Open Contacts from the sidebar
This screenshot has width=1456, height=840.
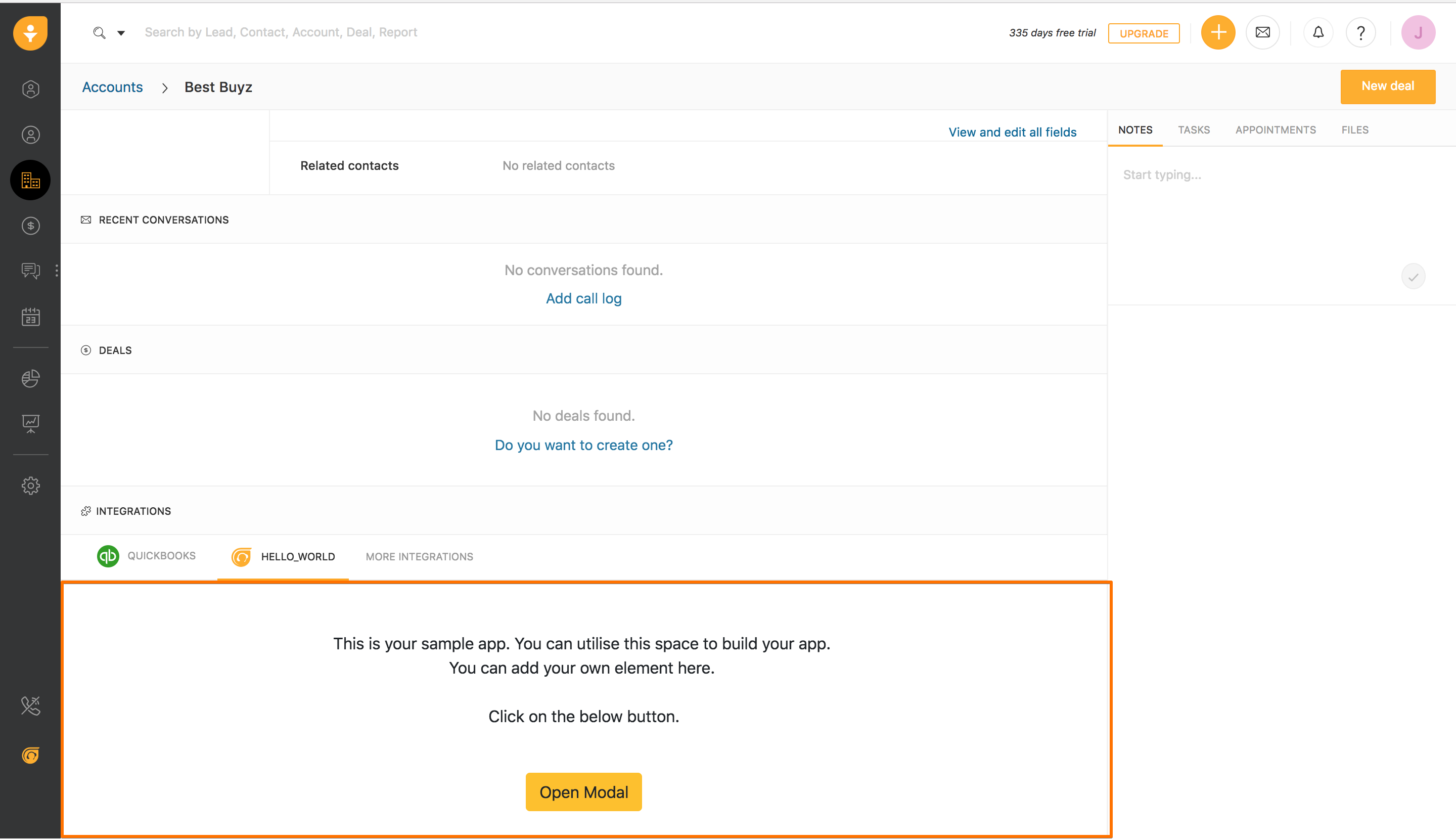coord(30,135)
